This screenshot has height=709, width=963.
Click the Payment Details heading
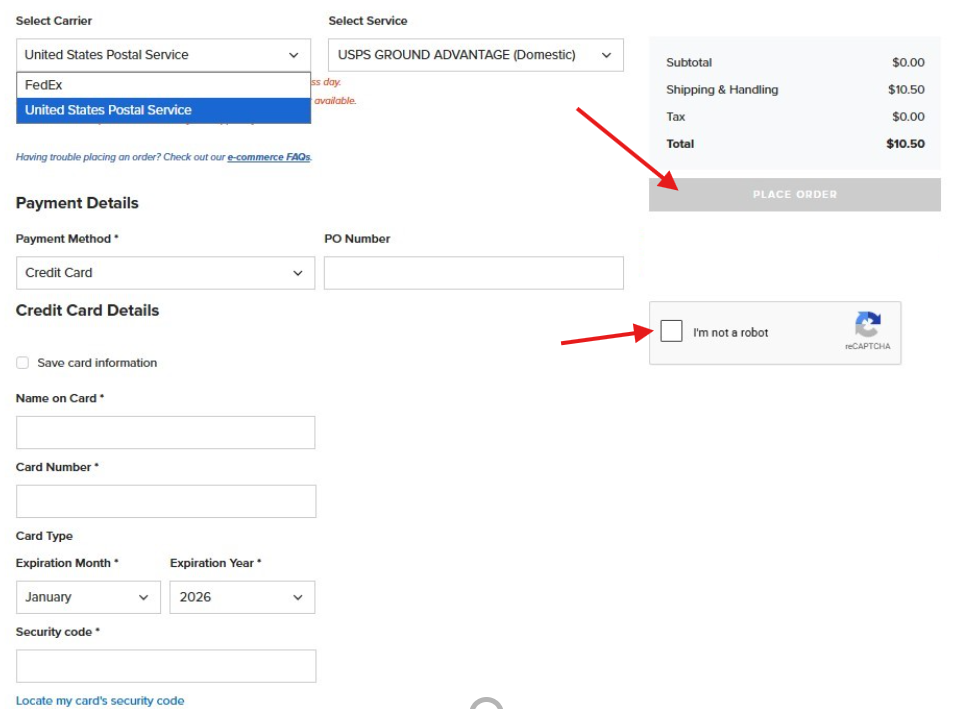77,203
